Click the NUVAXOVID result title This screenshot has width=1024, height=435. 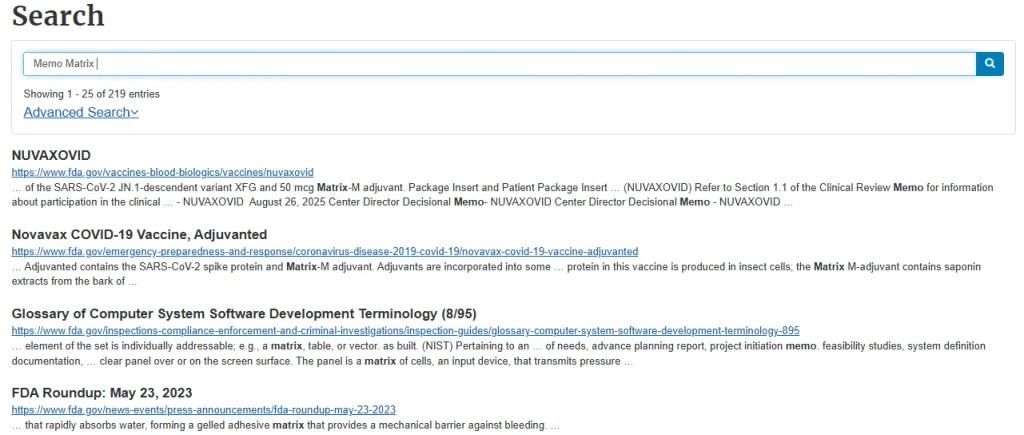click(51, 155)
